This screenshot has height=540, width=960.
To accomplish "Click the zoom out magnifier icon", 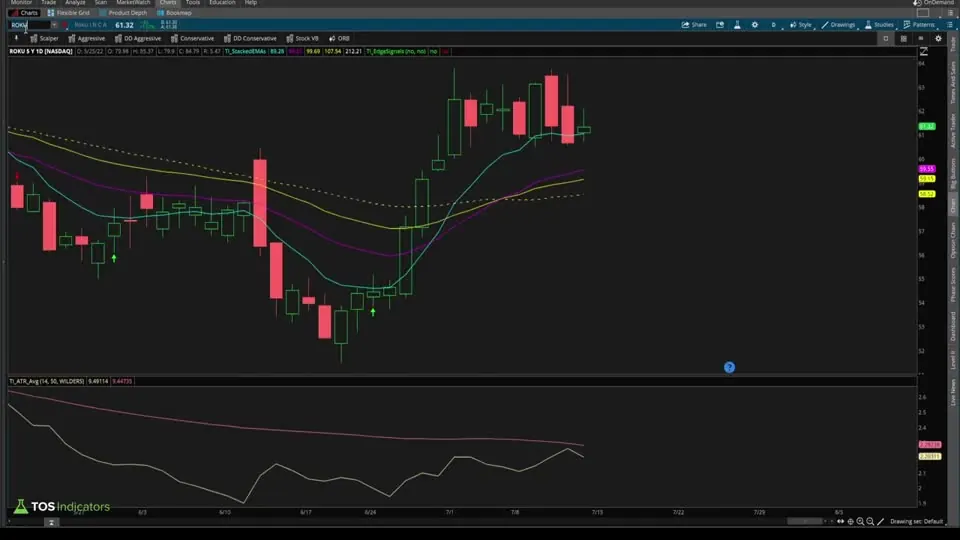I will coord(870,522).
